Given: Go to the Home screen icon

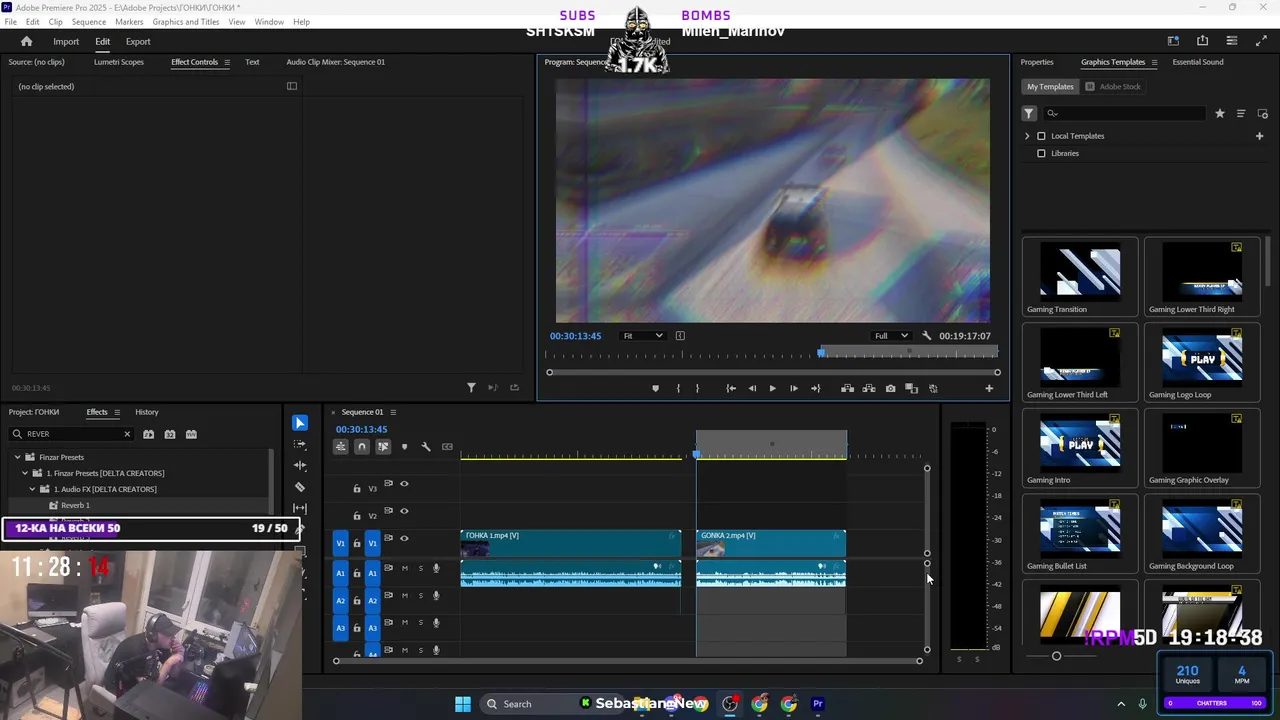Looking at the screenshot, I should (26, 41).
